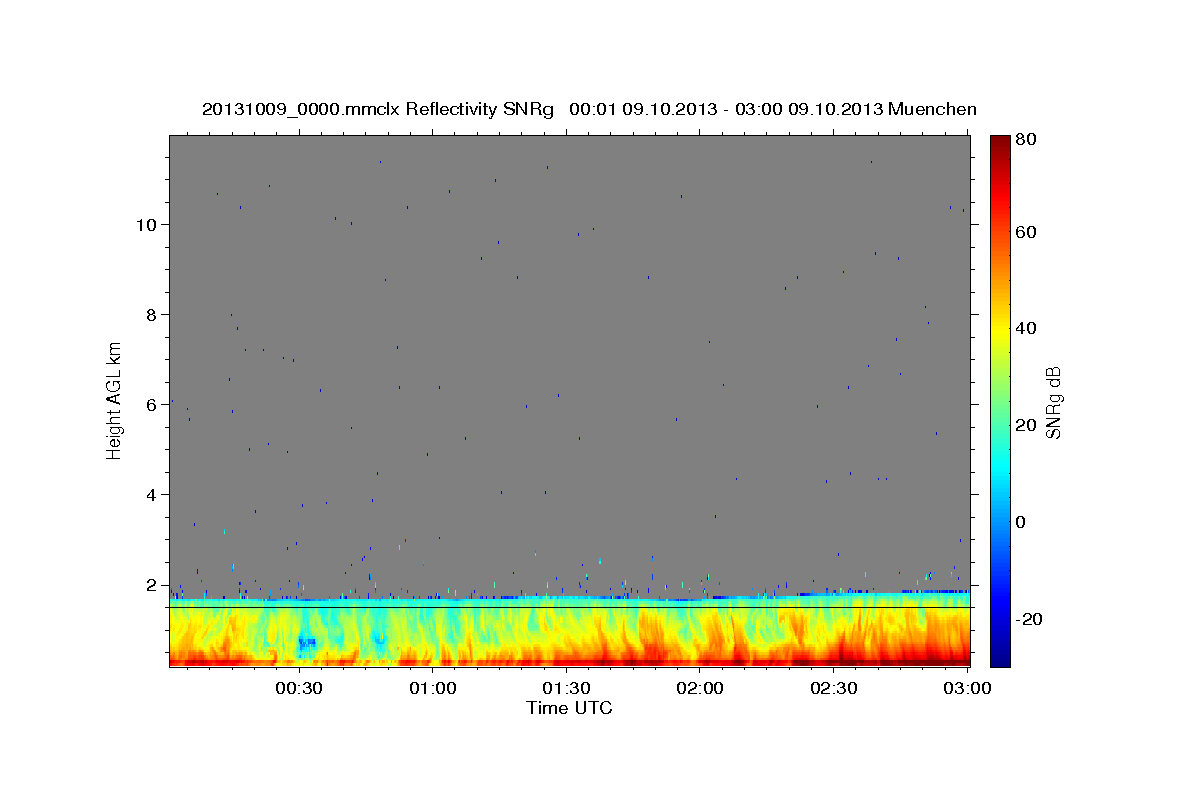Click the 03:00 time tick label
Screen dimensions: 1200x800
[969, 689]
